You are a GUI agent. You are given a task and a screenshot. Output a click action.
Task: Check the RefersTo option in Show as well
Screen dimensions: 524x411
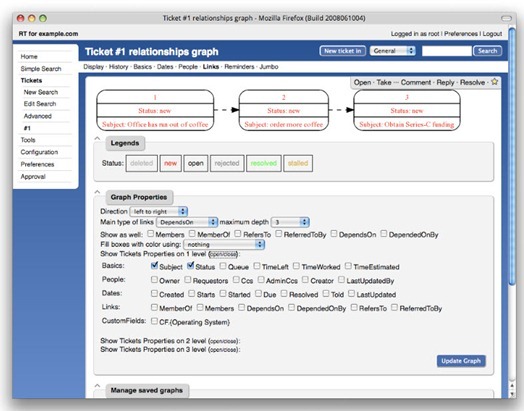(x=238, y=233)
